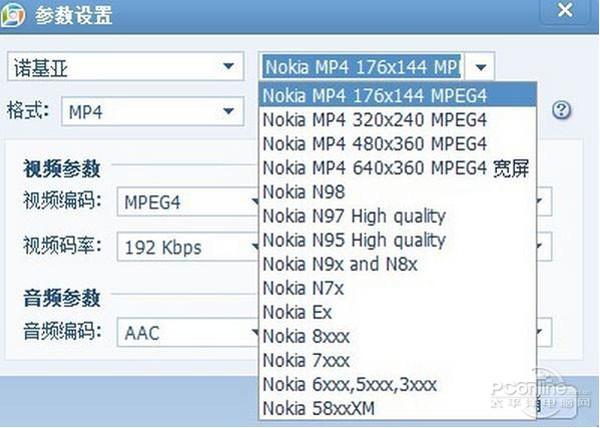Collapse the Nokia preset dropdown arrow
This screenshot has width=600, height=428.
point(481,67)
